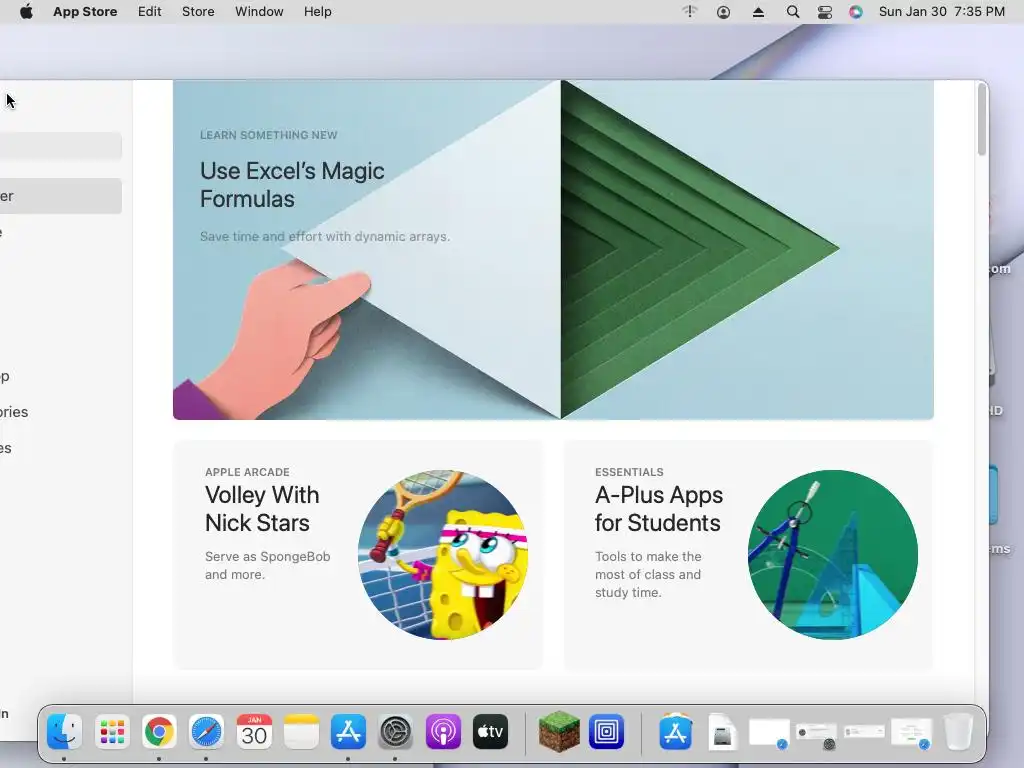Open Notes from the Dock
This screenshot has width=1024, height=768.
(301, 732)
